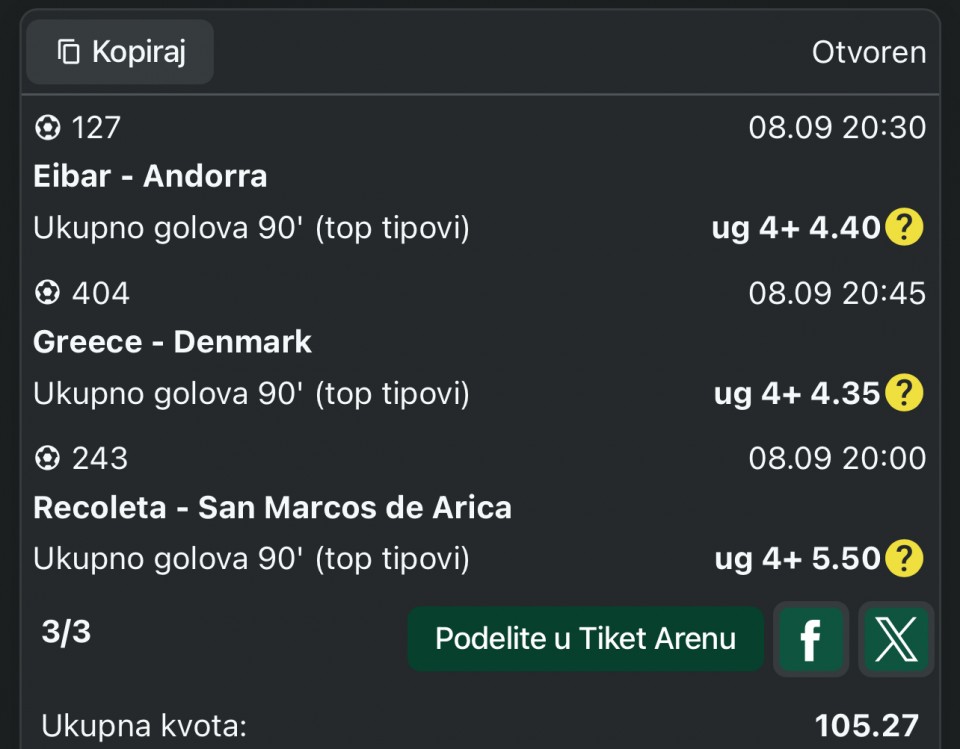The width and height of the screenshot is (960, 749).
Task: Open help for Eibar ug 4+ 4.40
Action: point(904,227)
